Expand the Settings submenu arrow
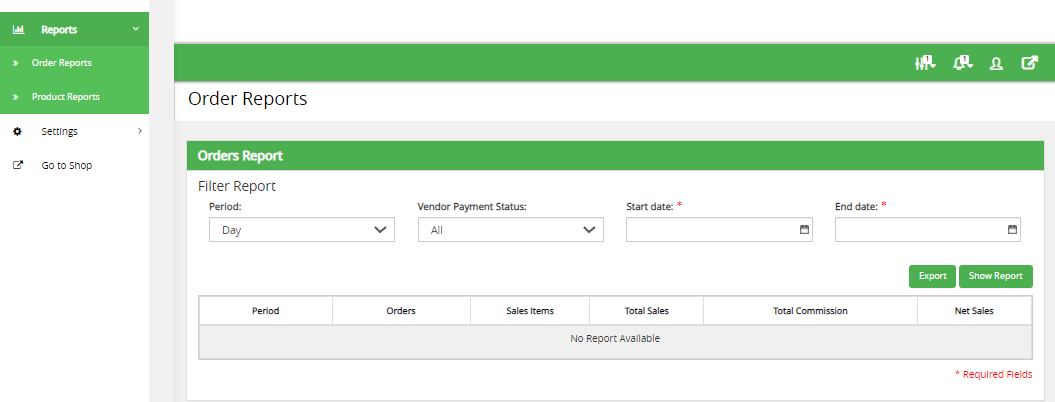The image size is (1055, 402). (x=139, y=131)
